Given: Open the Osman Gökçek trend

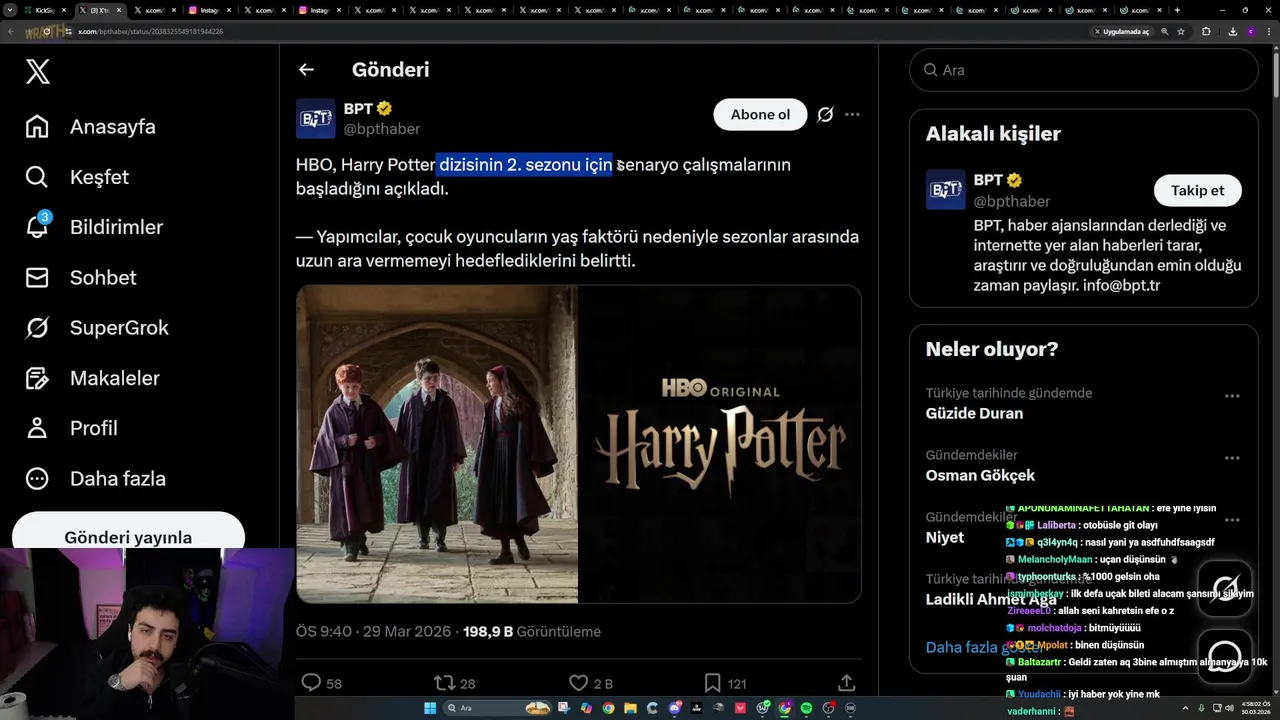Looking at the screenshot, I should [x=980, y=475].
